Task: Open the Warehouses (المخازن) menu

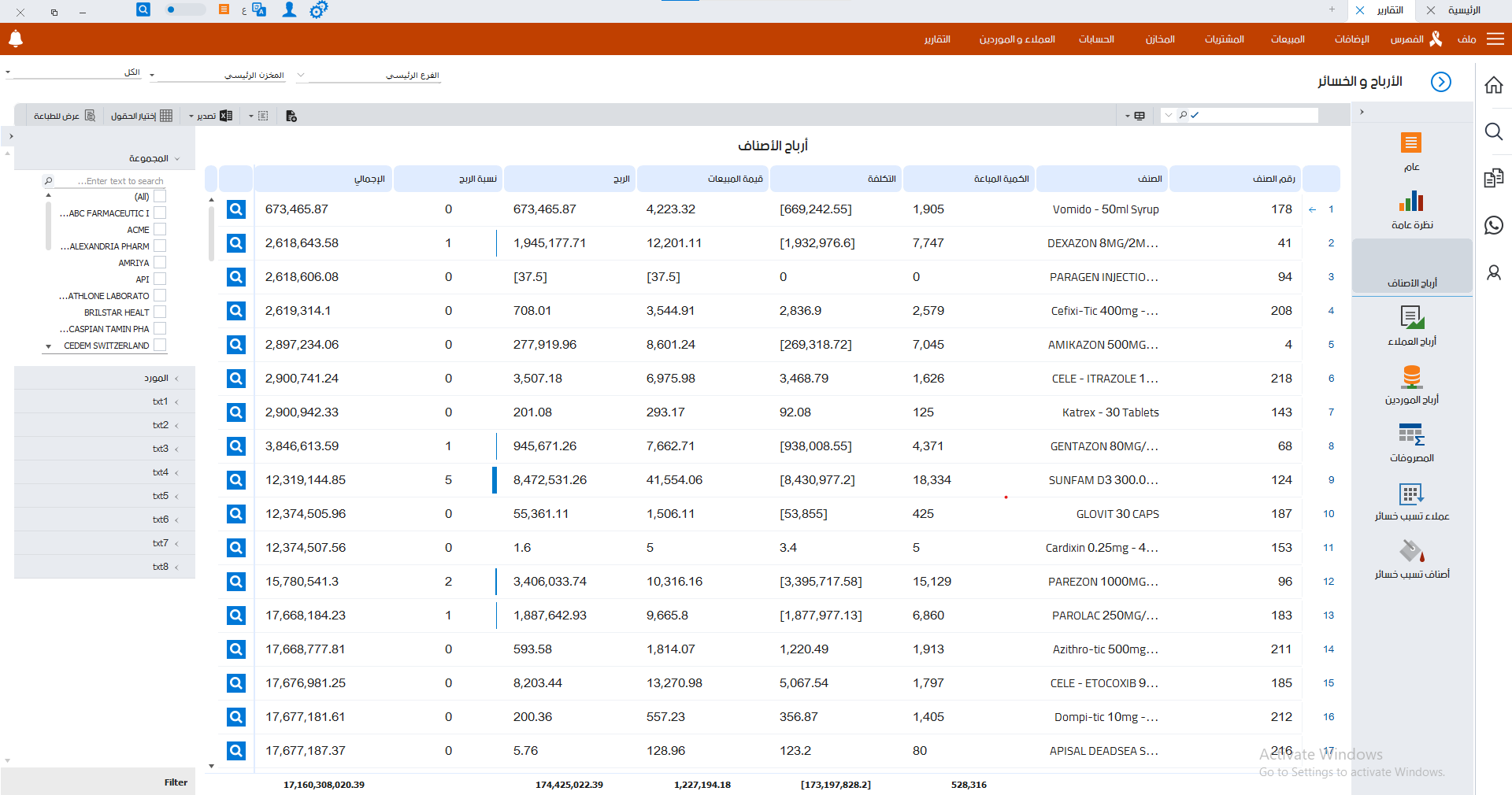Action: [1160, 39]
